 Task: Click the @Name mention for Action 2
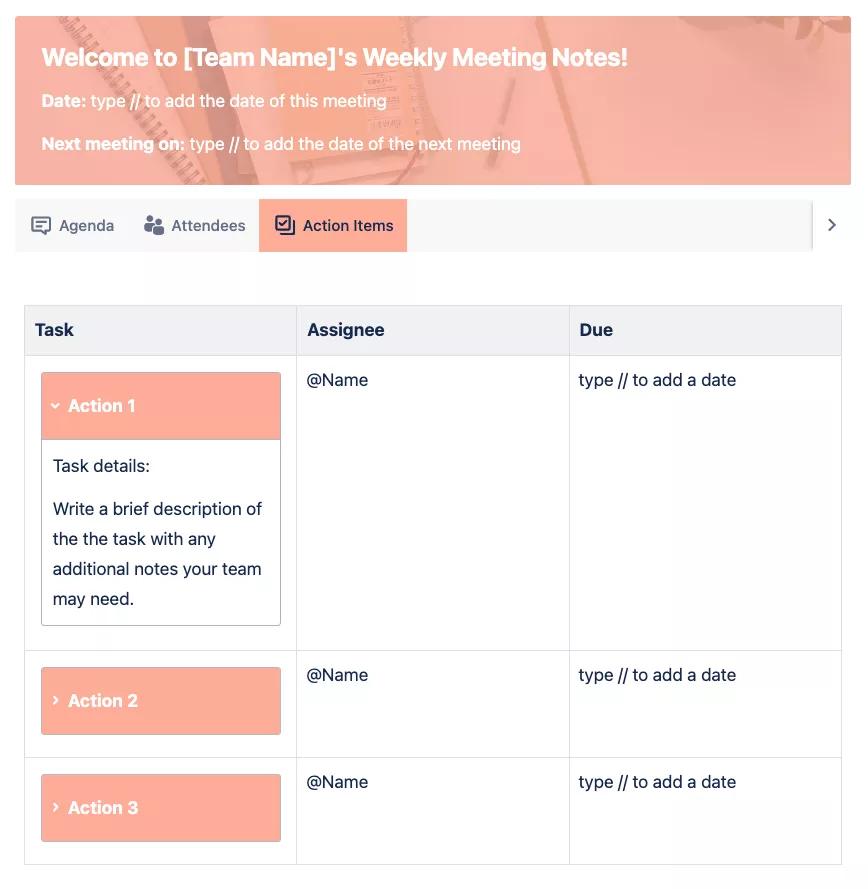click(x=337, y=675)
